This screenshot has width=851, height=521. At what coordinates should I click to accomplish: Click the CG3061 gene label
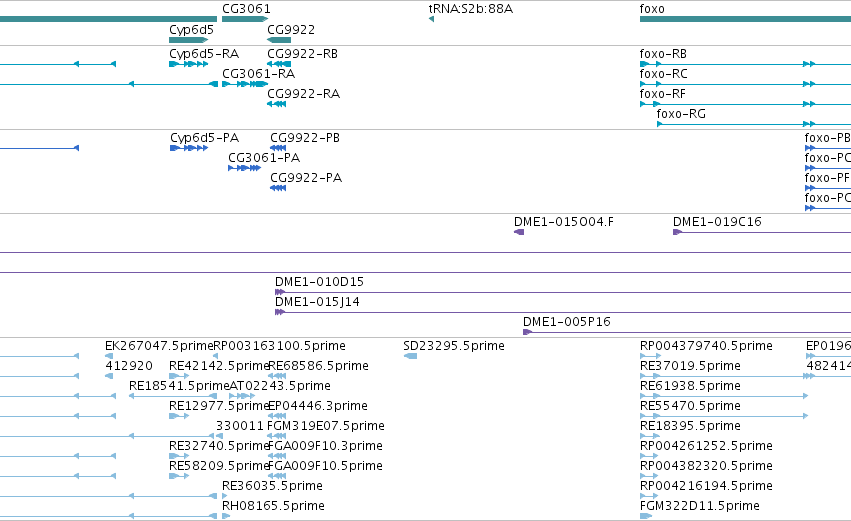click(x=246, y=9)
